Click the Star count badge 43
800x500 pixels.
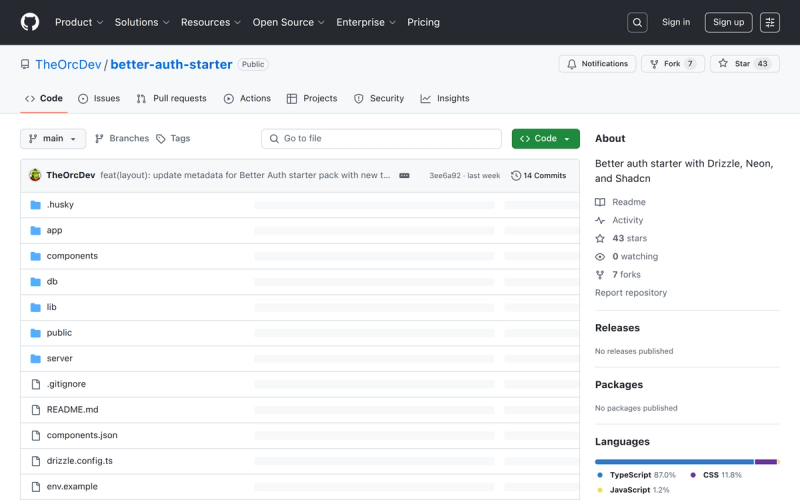point(762,64)
